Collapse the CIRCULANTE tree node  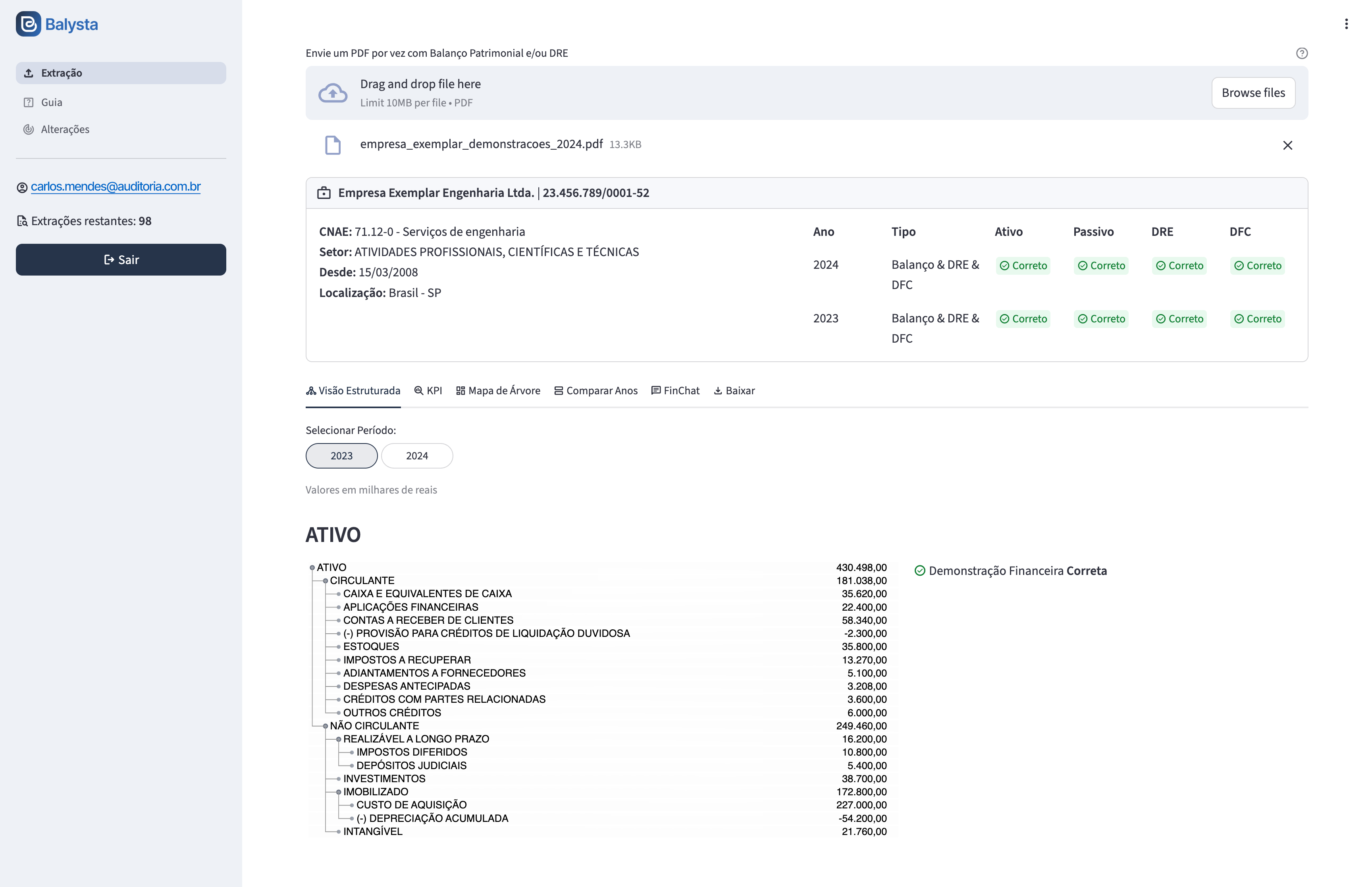(325, 581)
